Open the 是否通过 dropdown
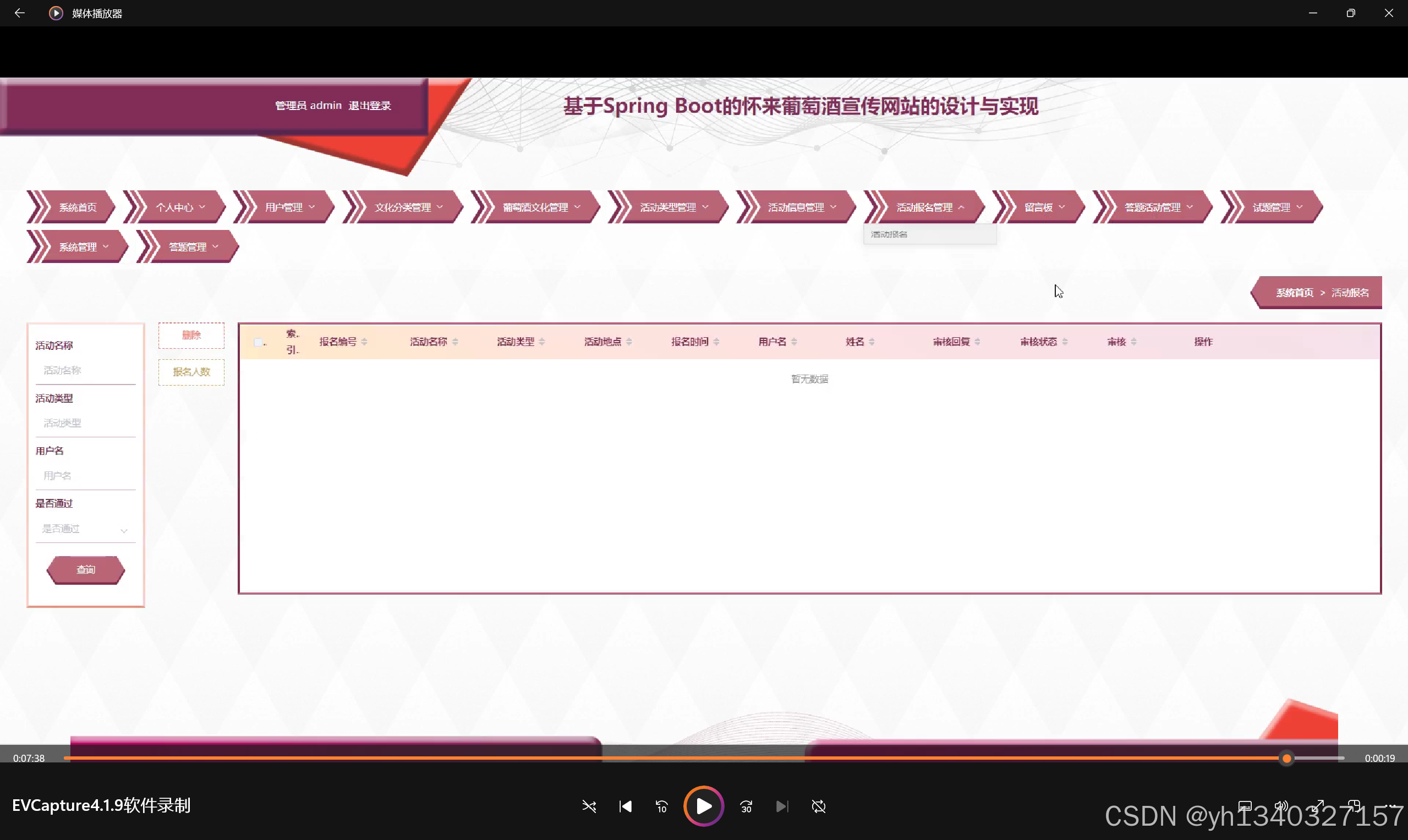Image resolution: width=1408 pixels, height=840 pixels. (85, 529)
